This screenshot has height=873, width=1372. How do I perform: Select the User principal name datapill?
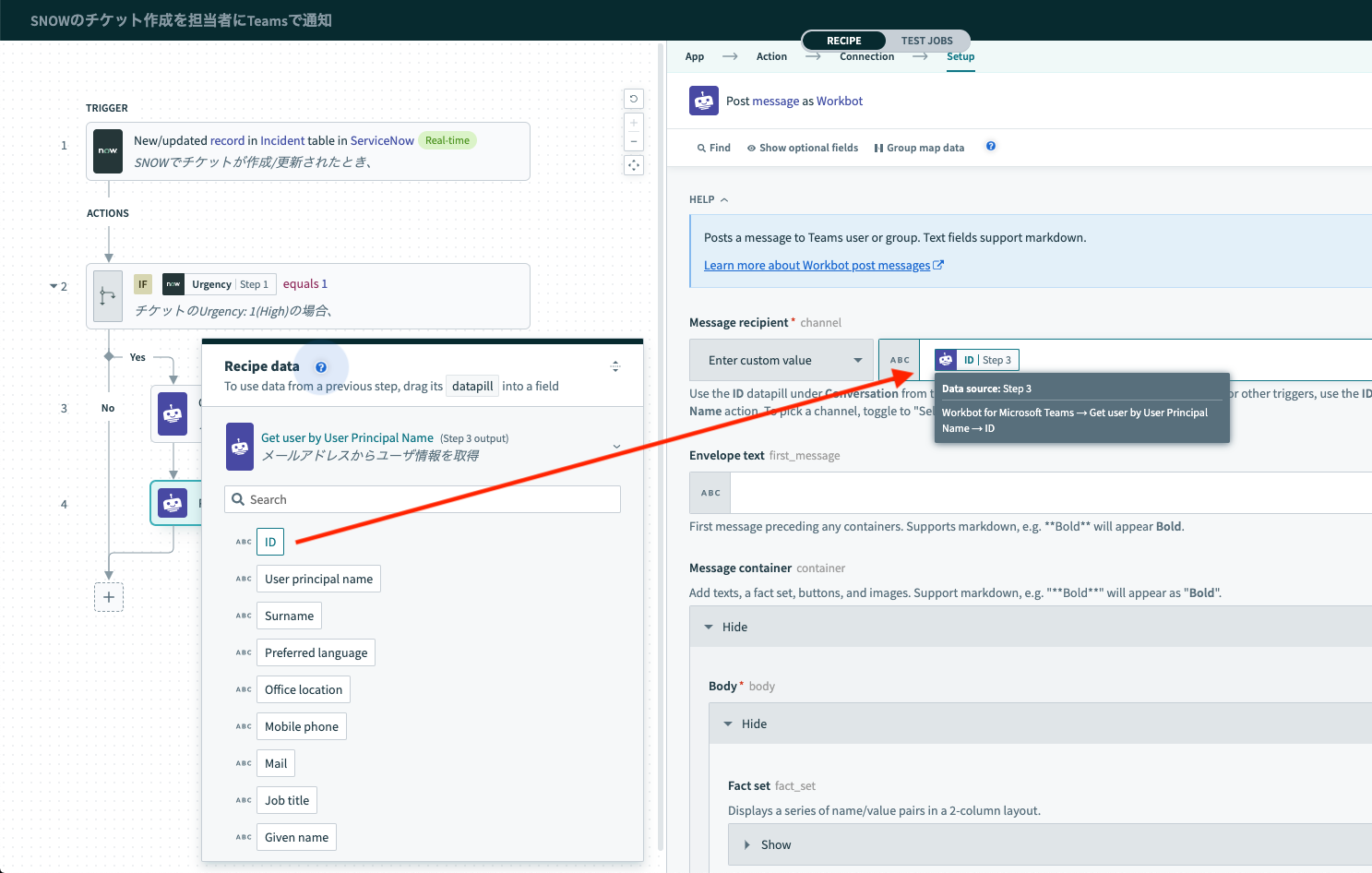[318, 579]
